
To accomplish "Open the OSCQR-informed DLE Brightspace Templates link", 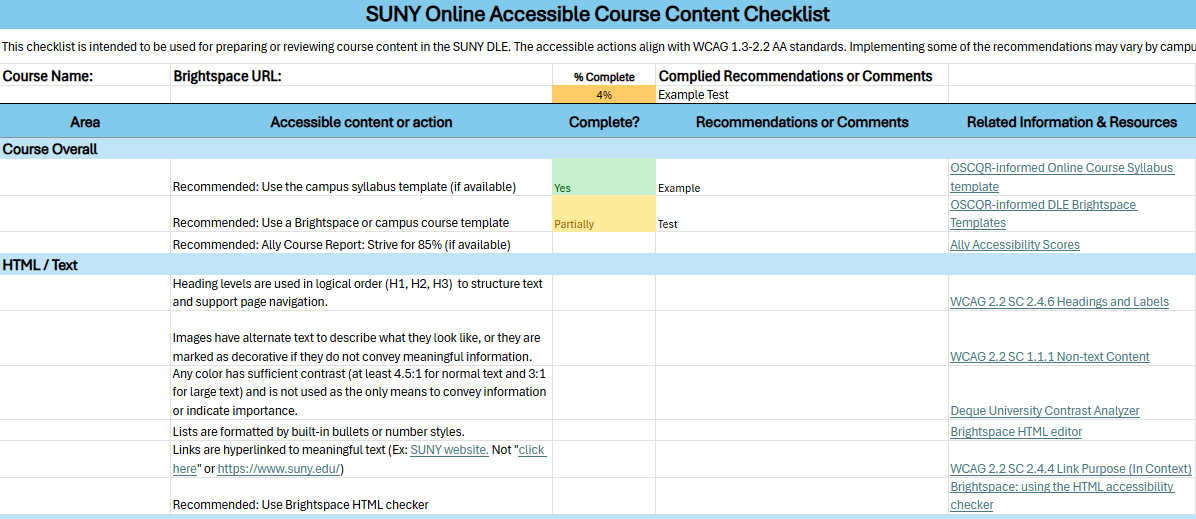I will coord(1043,205).
